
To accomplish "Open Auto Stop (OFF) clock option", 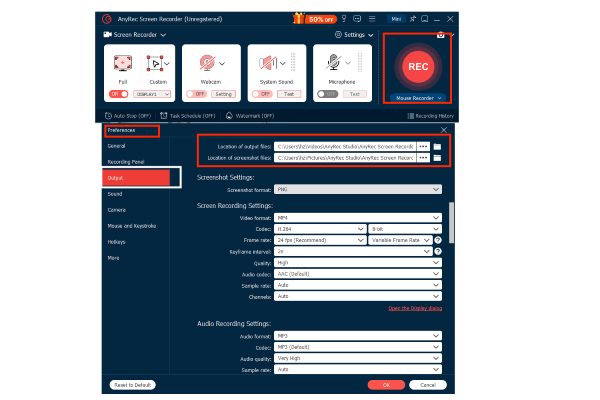I will coord(128,116).
